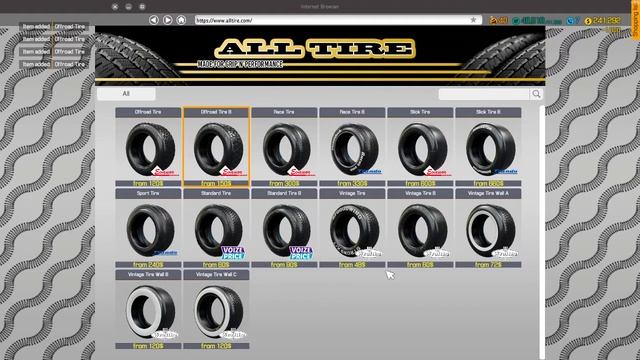Image resolution: width=640 pixels, height=360 pixels.
Task: Focus the shop search text field
Action: pyautogui.click(x=484, y=94)
